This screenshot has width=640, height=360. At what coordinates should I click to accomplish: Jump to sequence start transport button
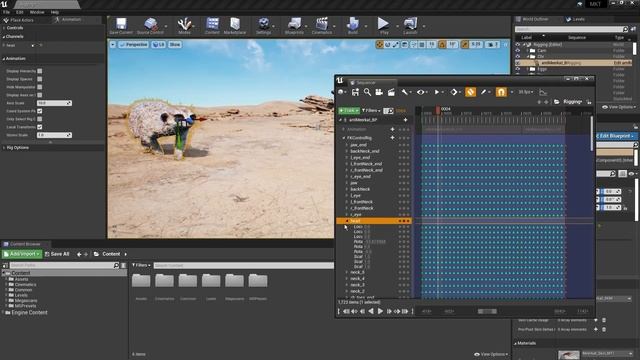coord(346,311)
